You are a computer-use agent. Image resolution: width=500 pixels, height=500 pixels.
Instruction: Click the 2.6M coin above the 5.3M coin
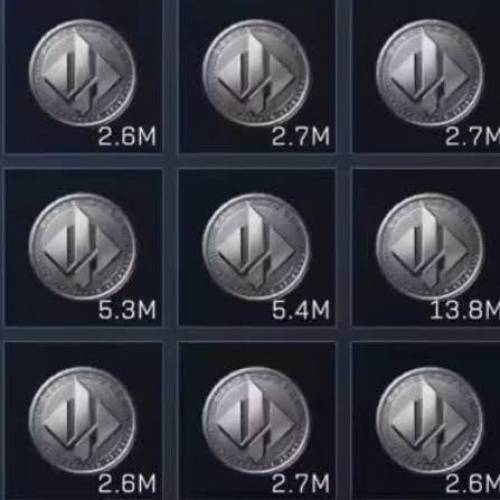[82, 73]
